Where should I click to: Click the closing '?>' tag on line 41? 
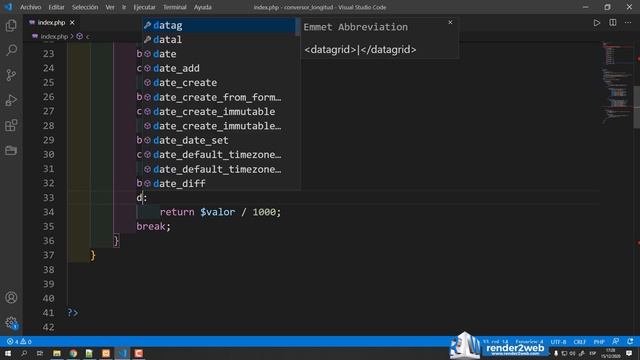(x=73, y=313)
